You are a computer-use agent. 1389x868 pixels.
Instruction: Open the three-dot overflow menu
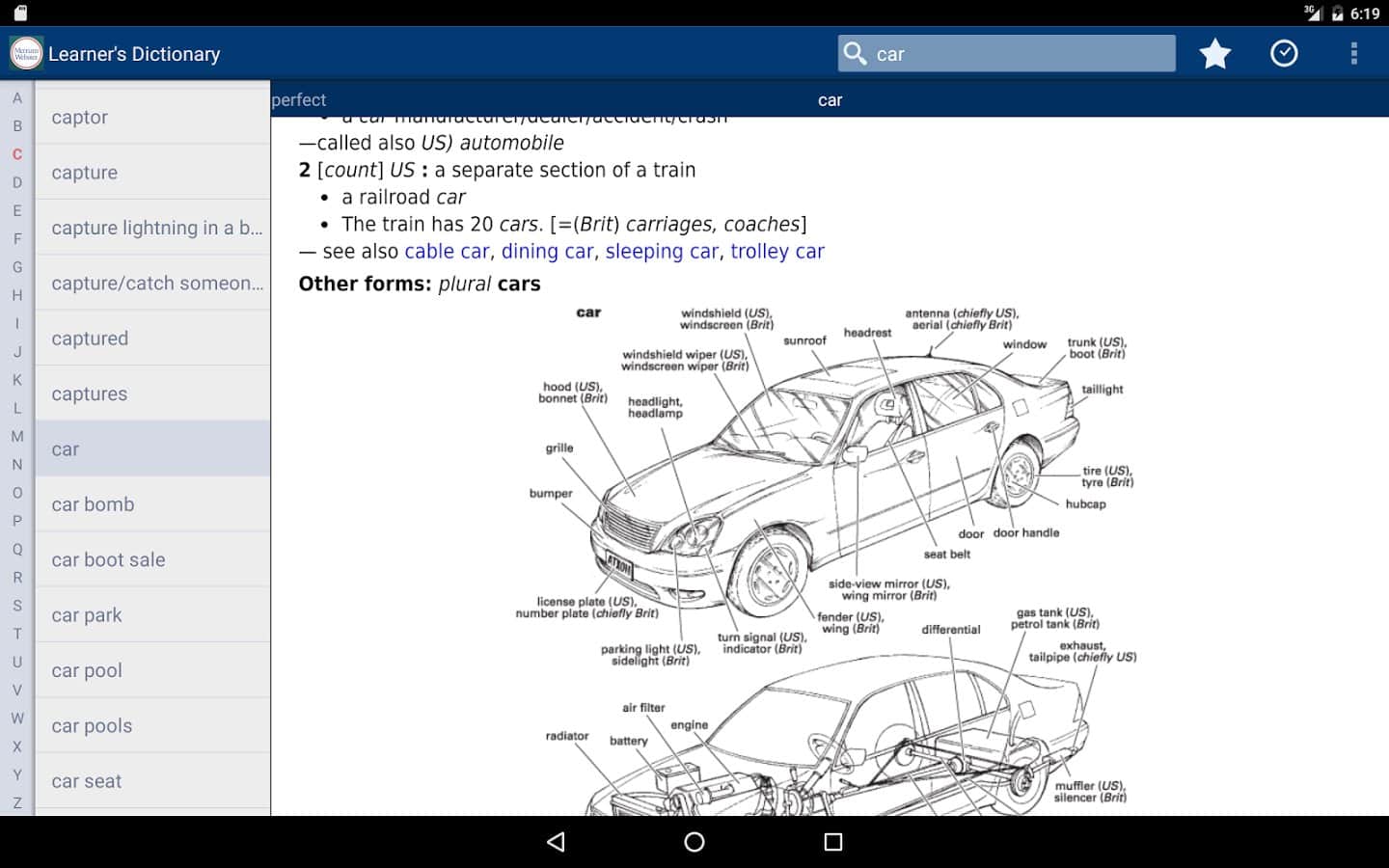(x=1353, y=54)
